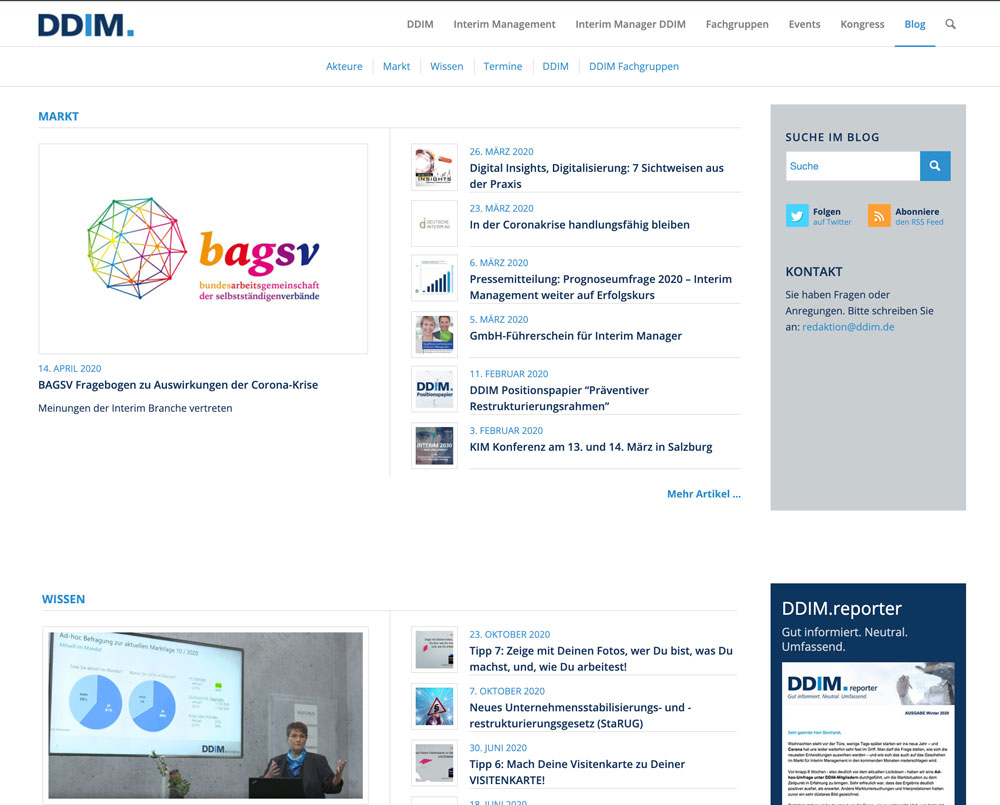Email redaktion@ddim.de via contact link

tap(848, 327)
